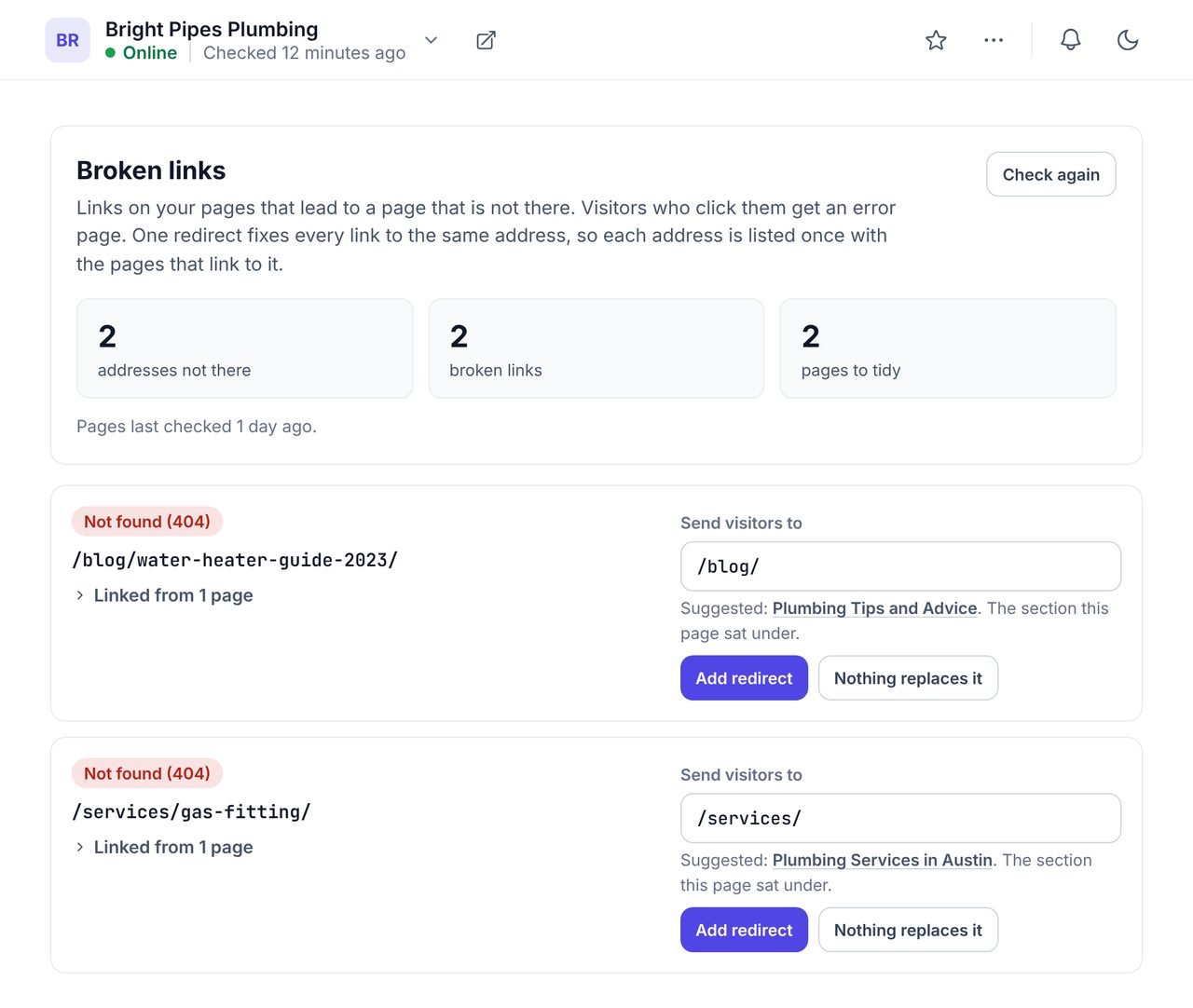Click the /services/ redirect input field

click(900, 818)
